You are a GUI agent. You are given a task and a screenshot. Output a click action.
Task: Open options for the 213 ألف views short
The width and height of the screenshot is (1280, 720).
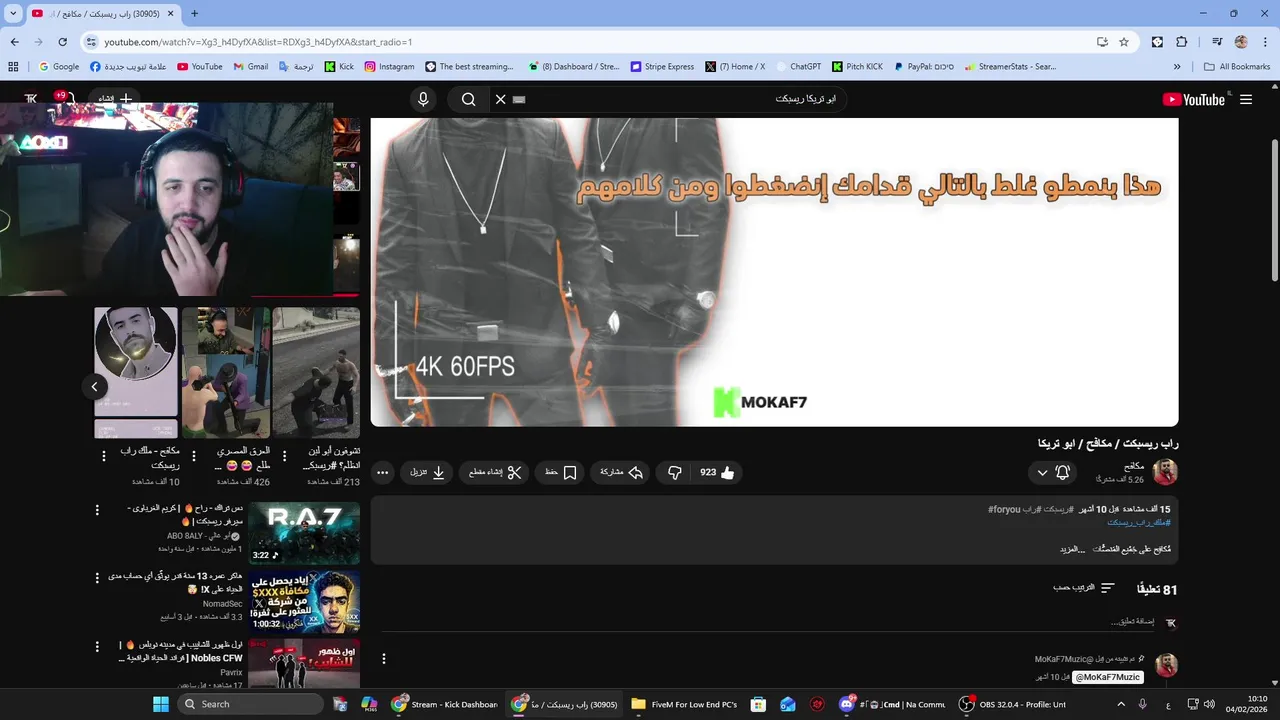tap(285, 456)
